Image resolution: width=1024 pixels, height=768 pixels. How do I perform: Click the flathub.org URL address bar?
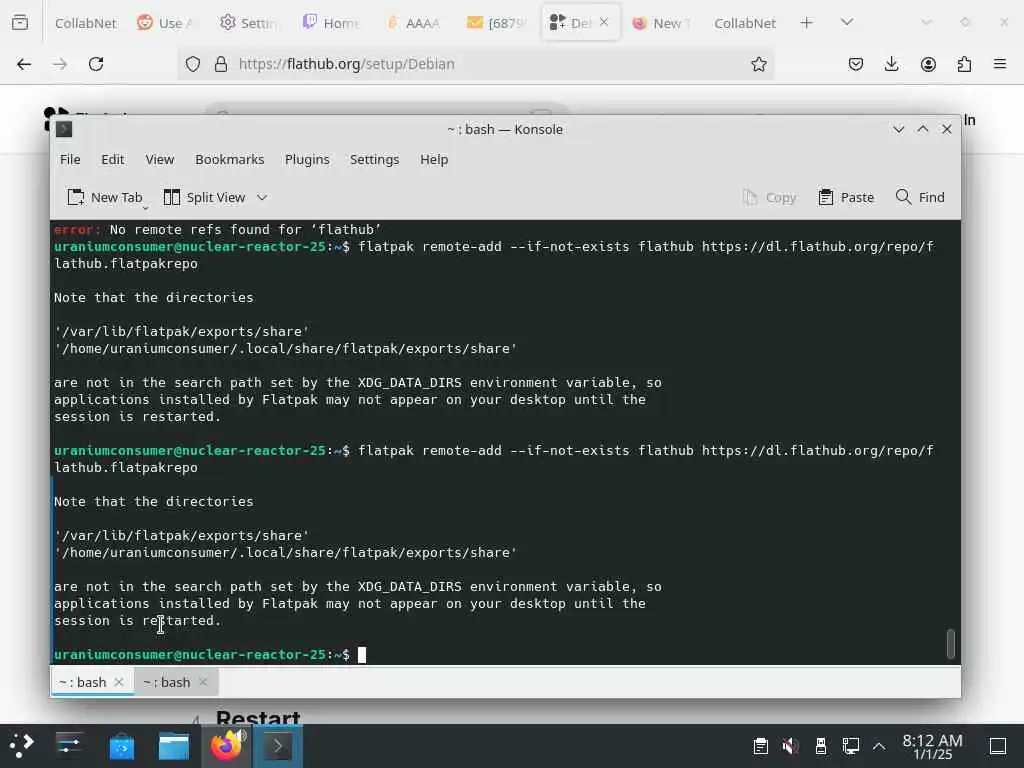[476, 64]
